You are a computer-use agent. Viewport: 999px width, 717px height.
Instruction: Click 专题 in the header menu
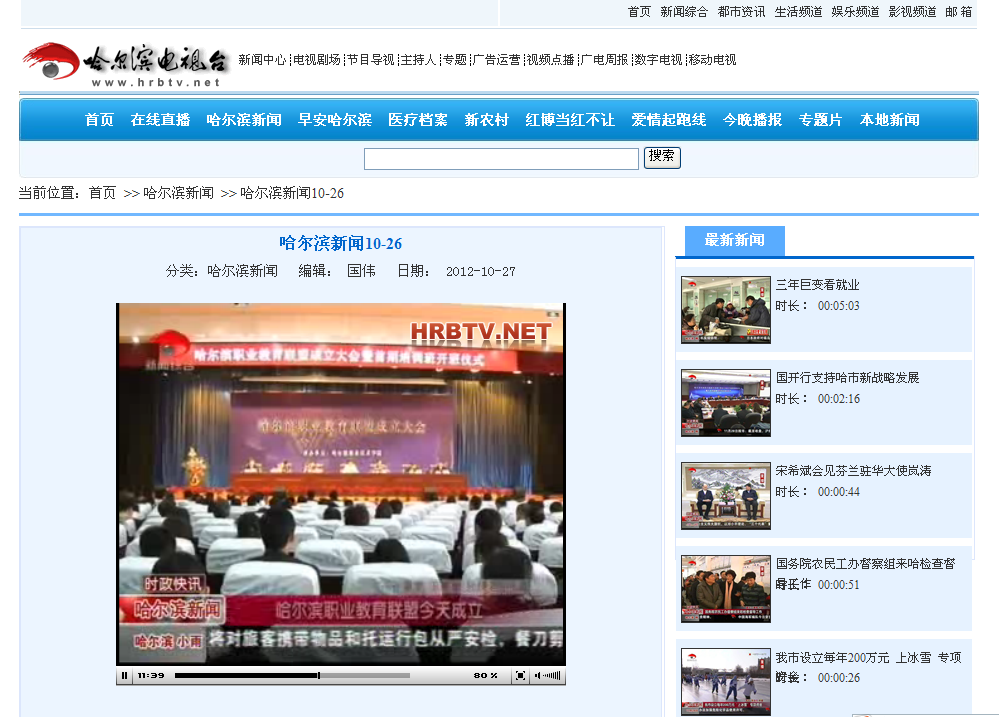coord(455,59)
